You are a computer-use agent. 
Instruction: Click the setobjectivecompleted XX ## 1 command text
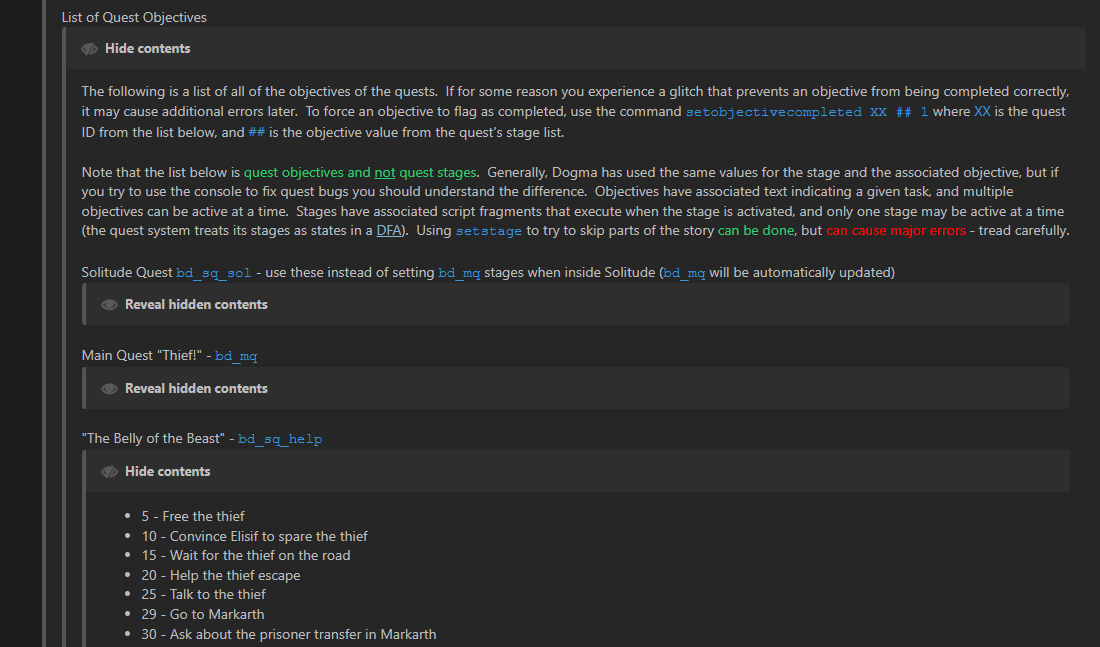tap(807, 112)
